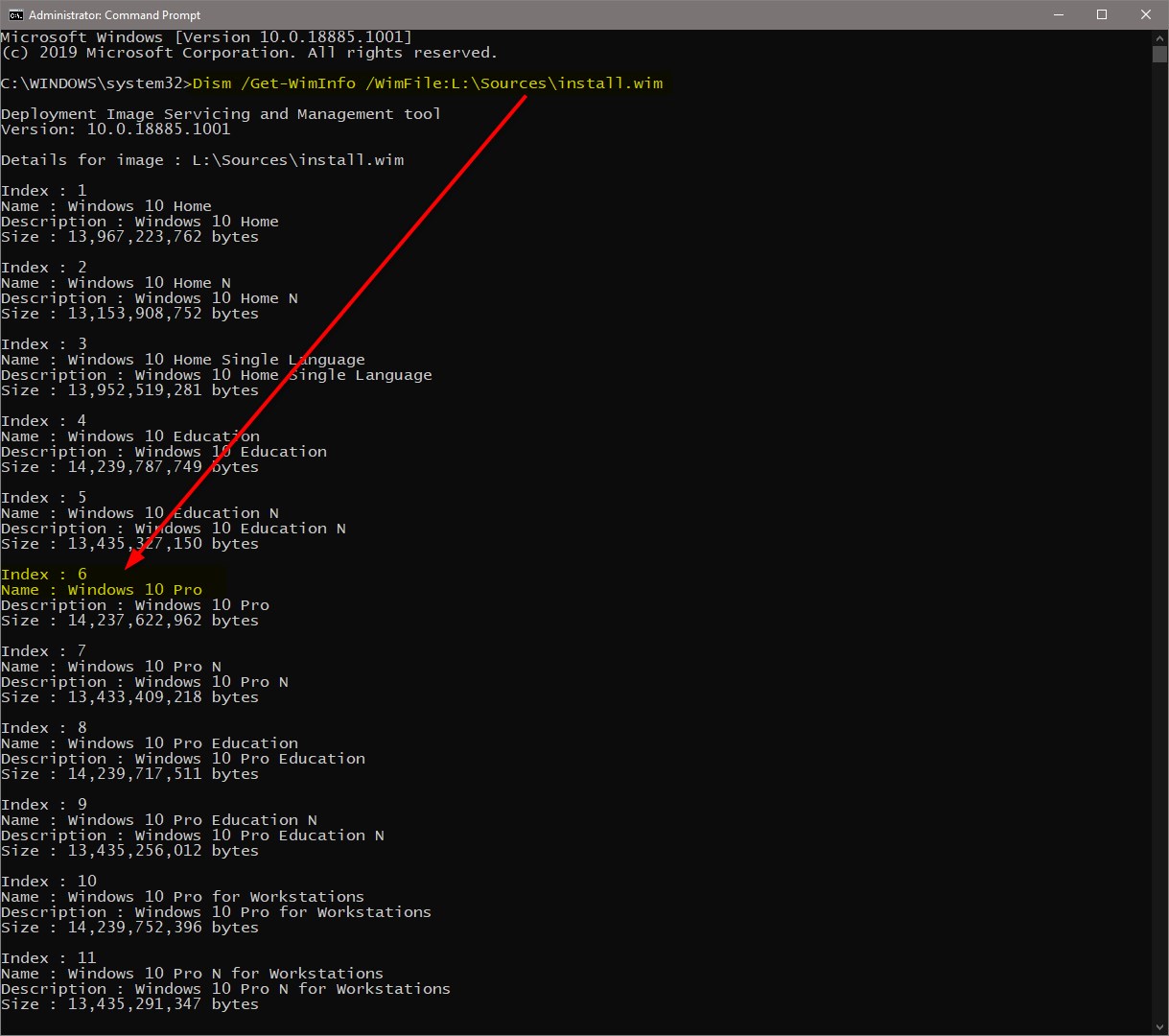The width and height of the screenshot is (1169, 1036).
Task: Click size '14,237,622,962 bytes' line
Action: coord(129,621)
